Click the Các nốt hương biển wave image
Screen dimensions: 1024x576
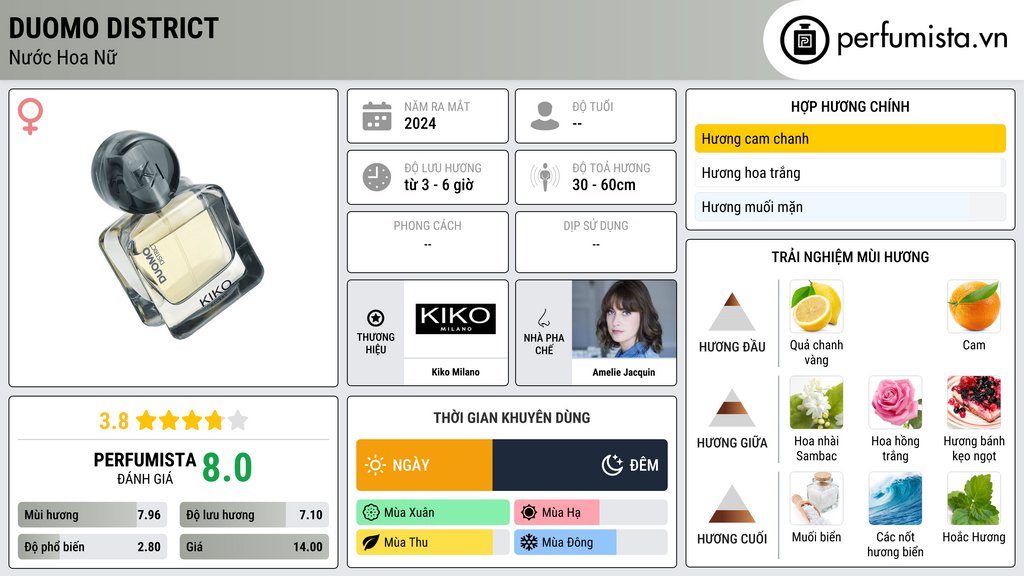[x=895, y=499]
